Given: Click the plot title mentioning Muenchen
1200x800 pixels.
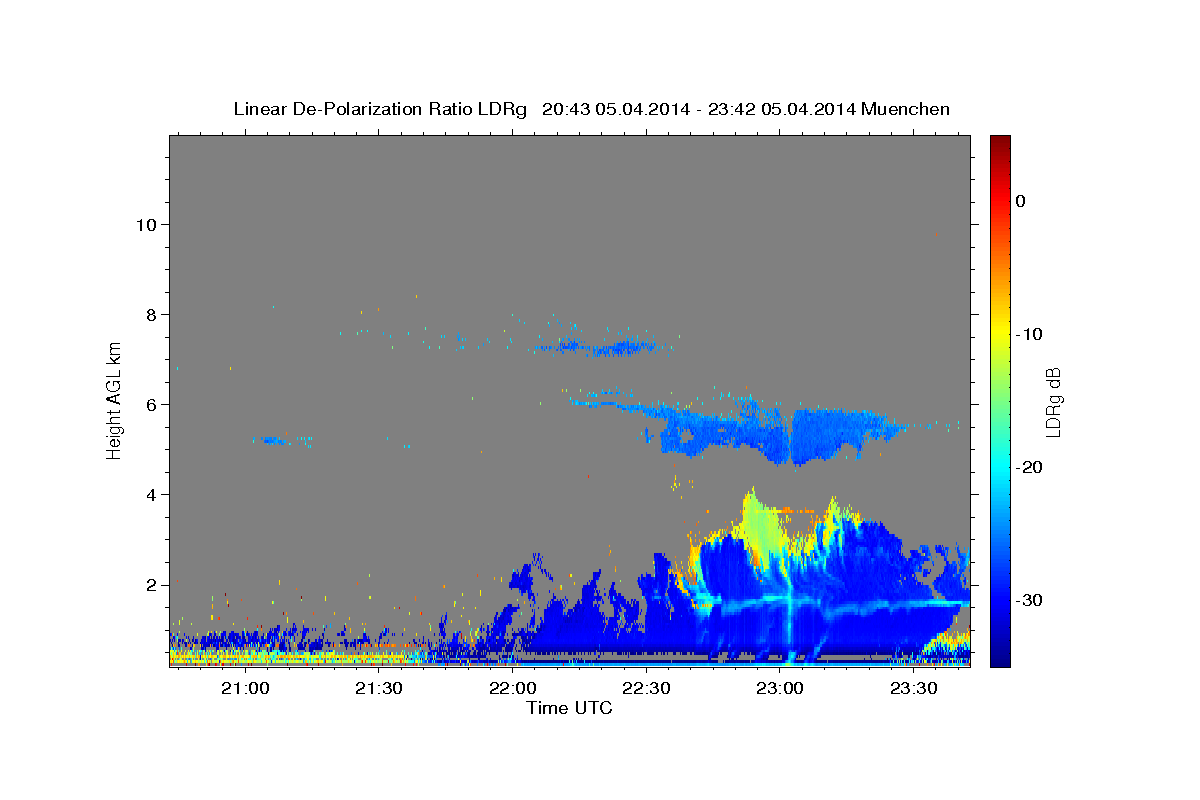Looking at the screenshot, I should click(x=591, y=109).
